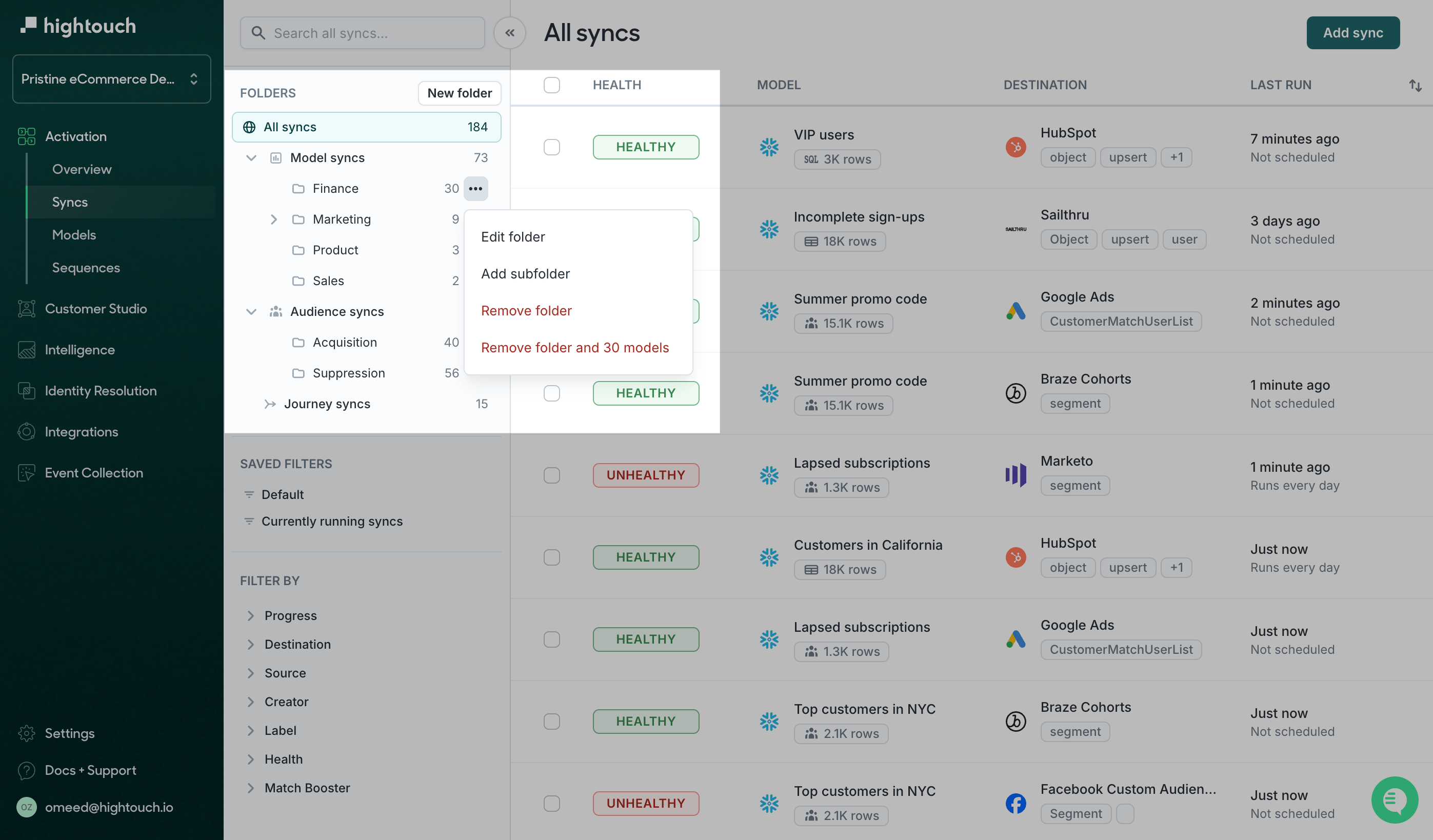Open the Integrations section
Screen dimensions: 1433x840
(82, 432)
